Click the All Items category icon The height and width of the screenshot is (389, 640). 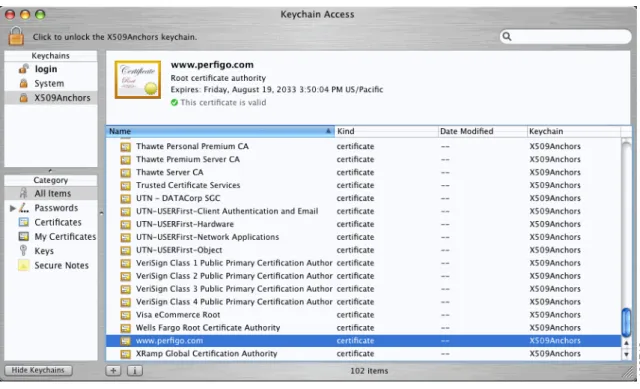click(x=24, y=193)
